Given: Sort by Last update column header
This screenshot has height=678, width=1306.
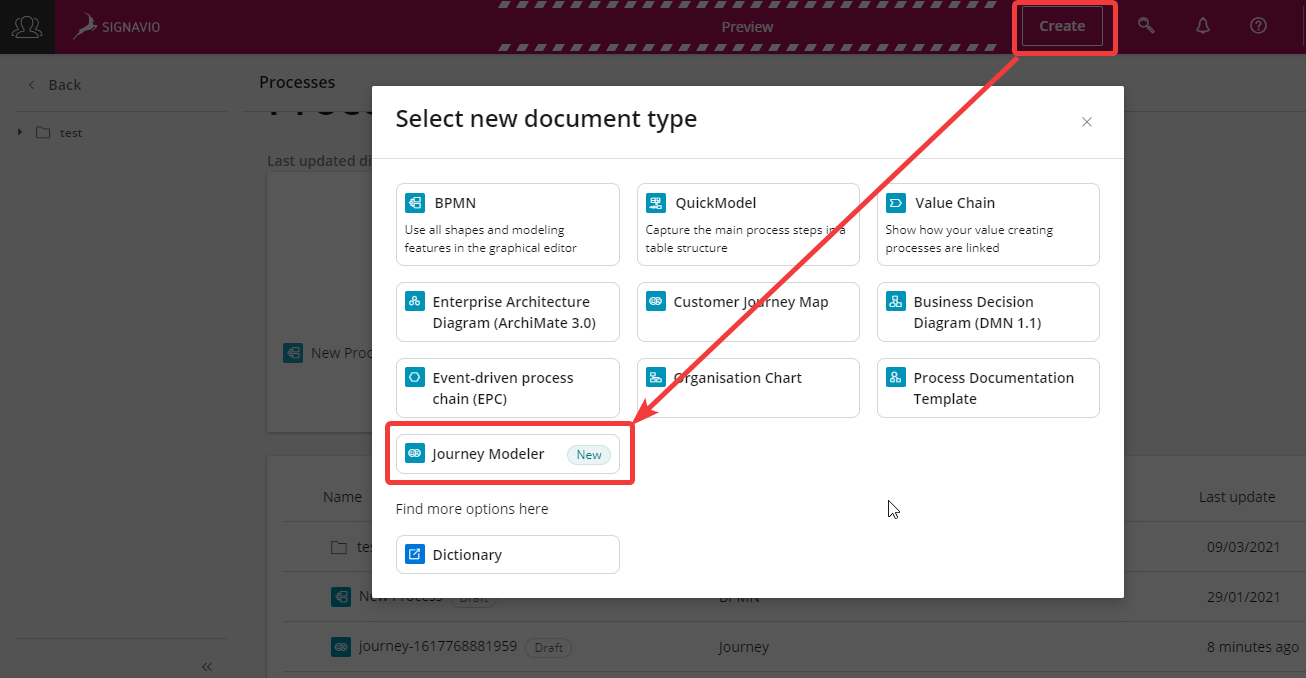Looking at the screenshot, I should (1237, 496).
